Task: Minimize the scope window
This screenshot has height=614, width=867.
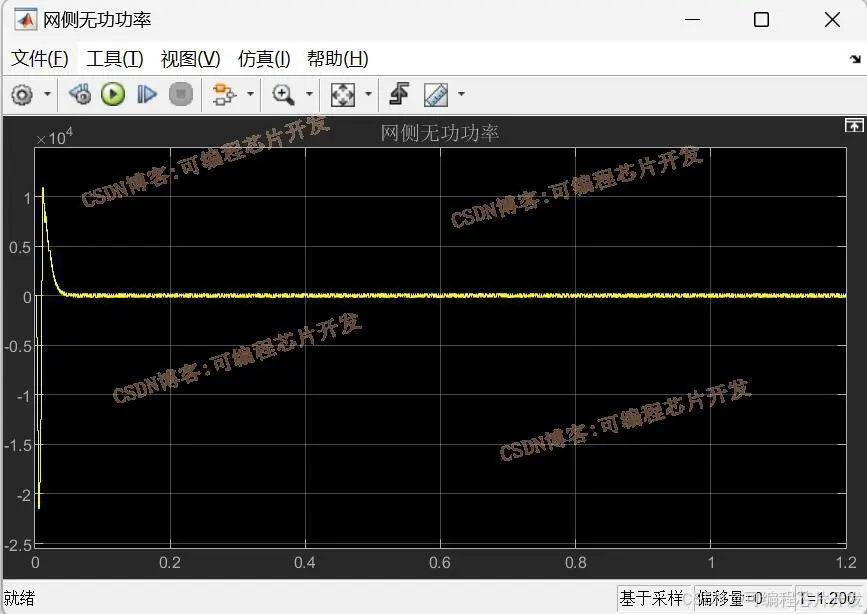Action: coord(692,20)
